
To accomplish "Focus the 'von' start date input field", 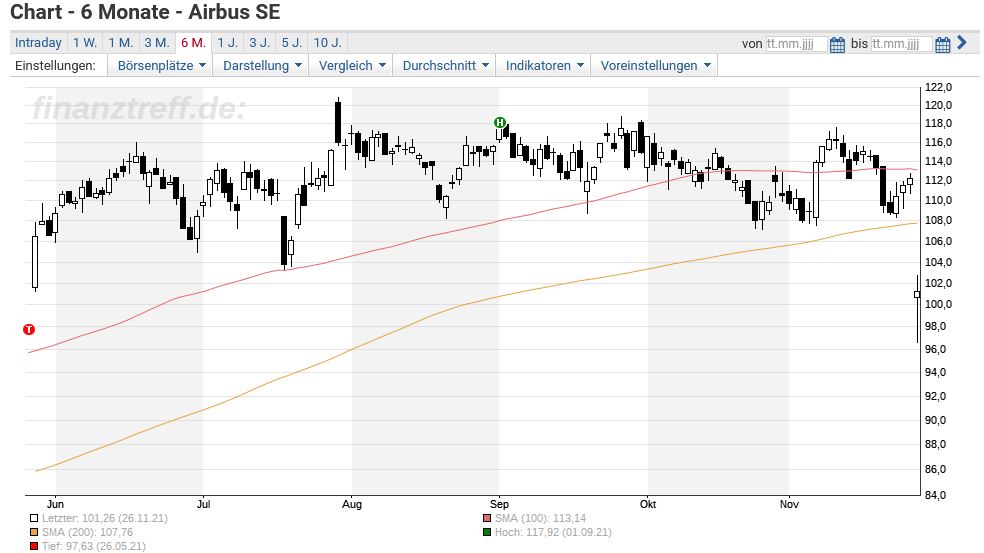I will click(796, 44).
